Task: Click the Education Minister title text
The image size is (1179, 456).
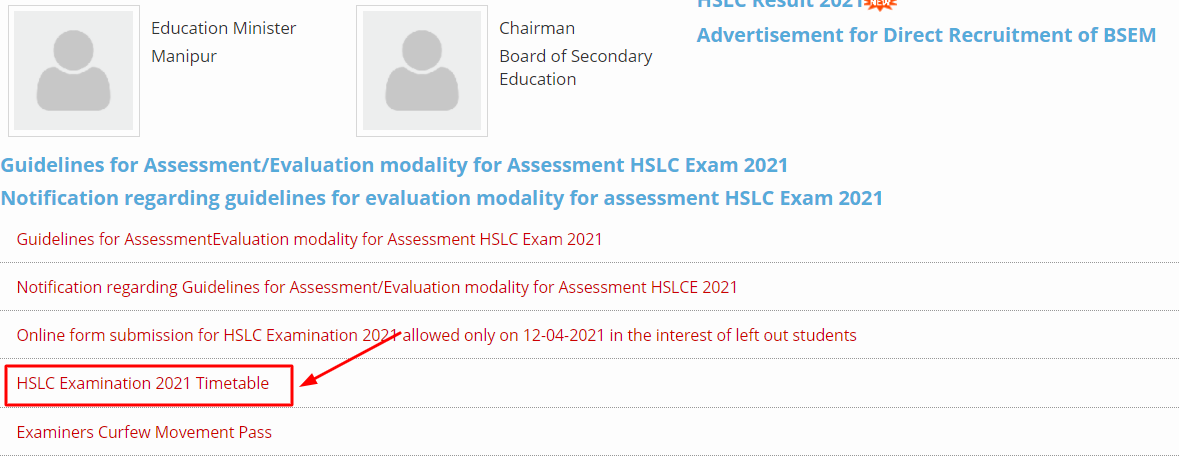Action: (223, 29)
